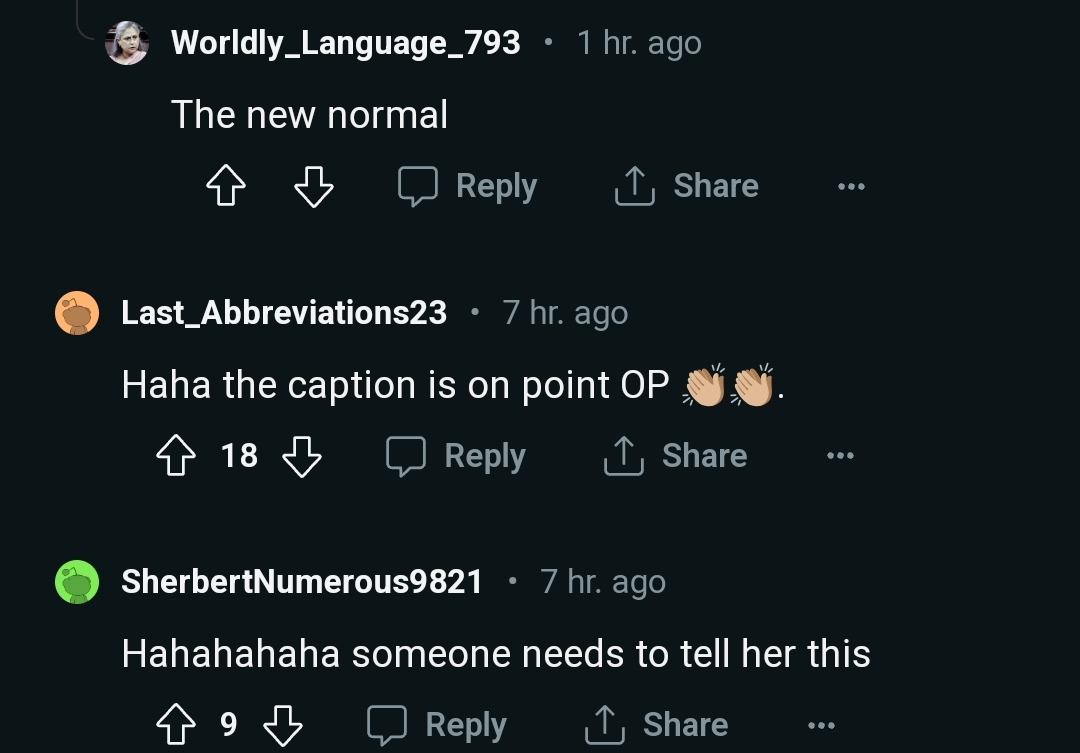Open Worldly_Language_793's avatar
Screen dimensions: 1080x753
[127, 43]
